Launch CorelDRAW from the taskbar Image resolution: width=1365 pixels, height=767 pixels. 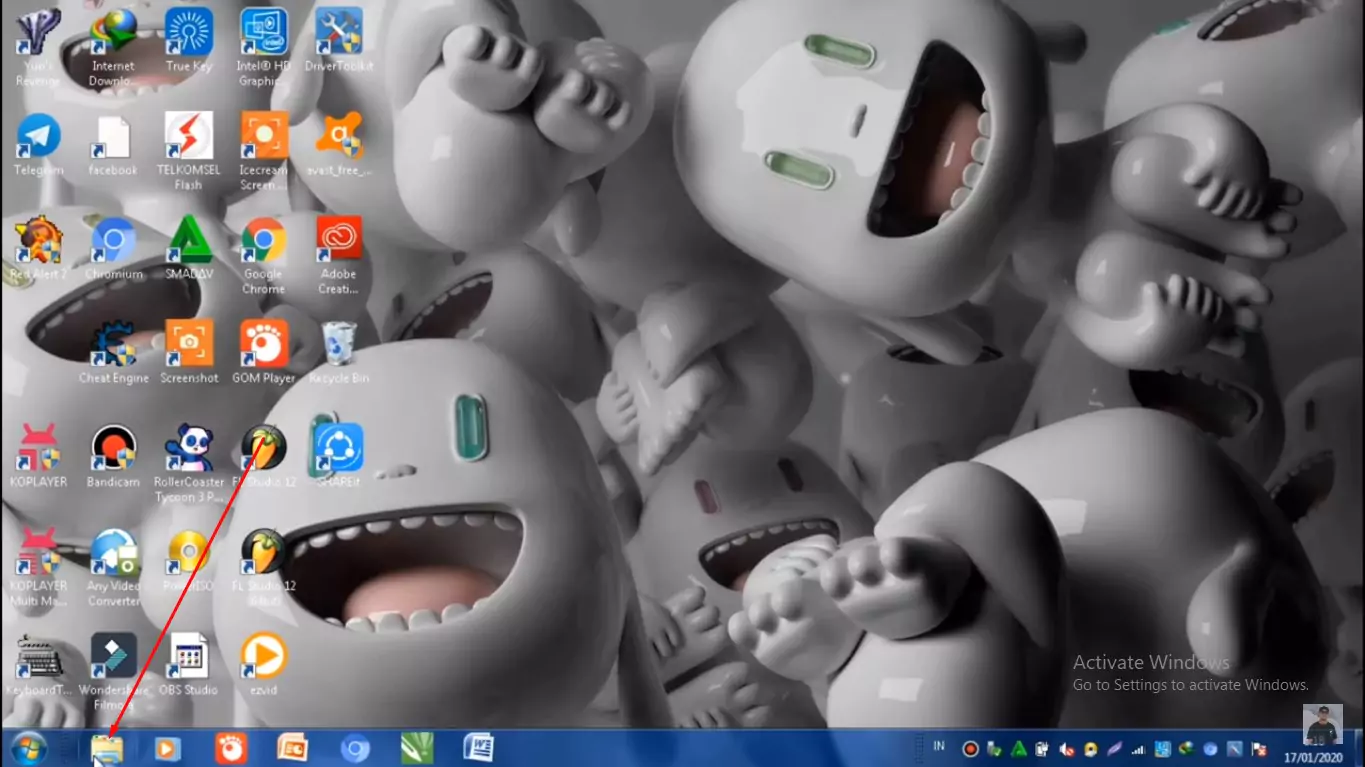[417, 749]
